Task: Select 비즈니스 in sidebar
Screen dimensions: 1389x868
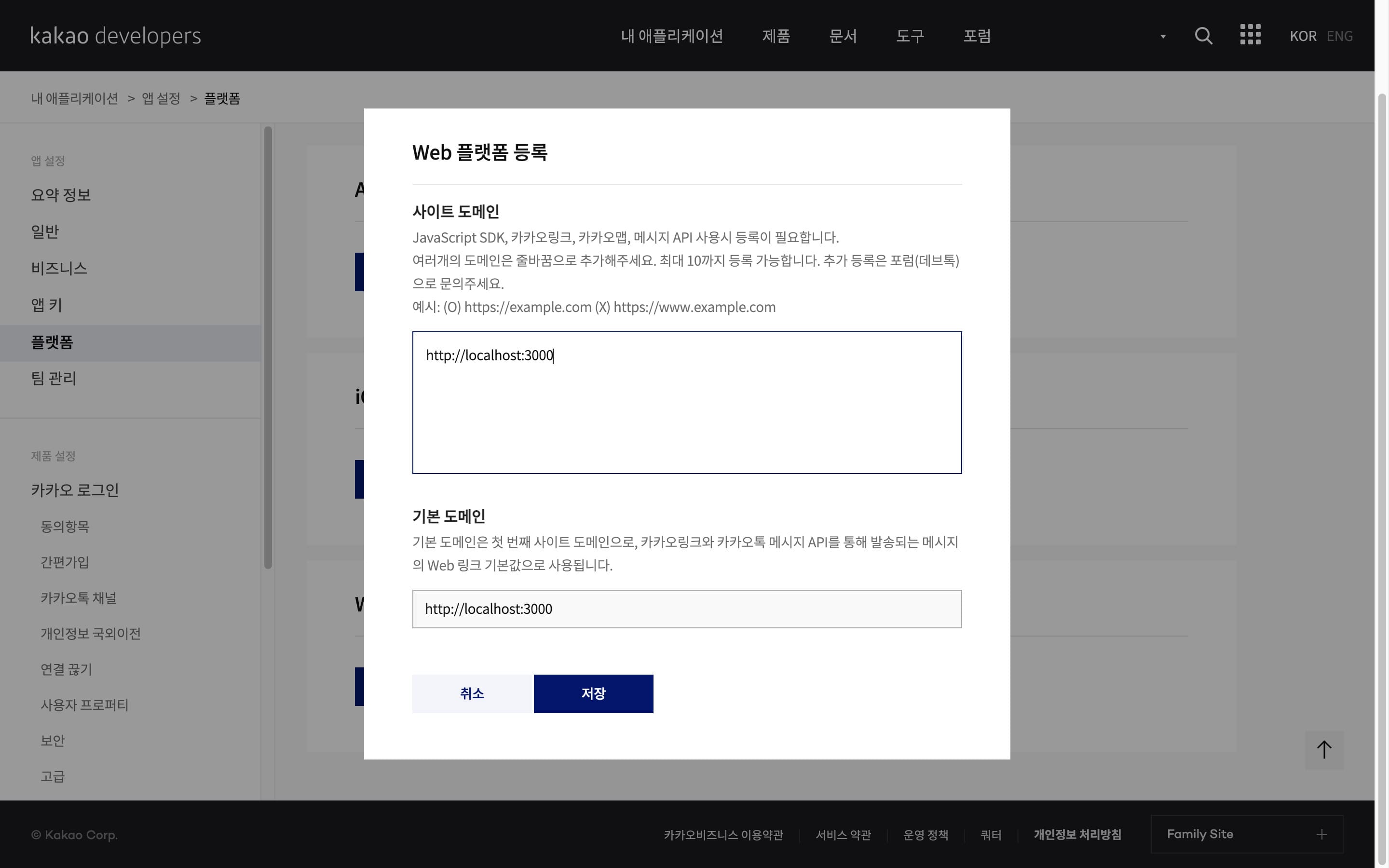Action: [x=59, y=268]
